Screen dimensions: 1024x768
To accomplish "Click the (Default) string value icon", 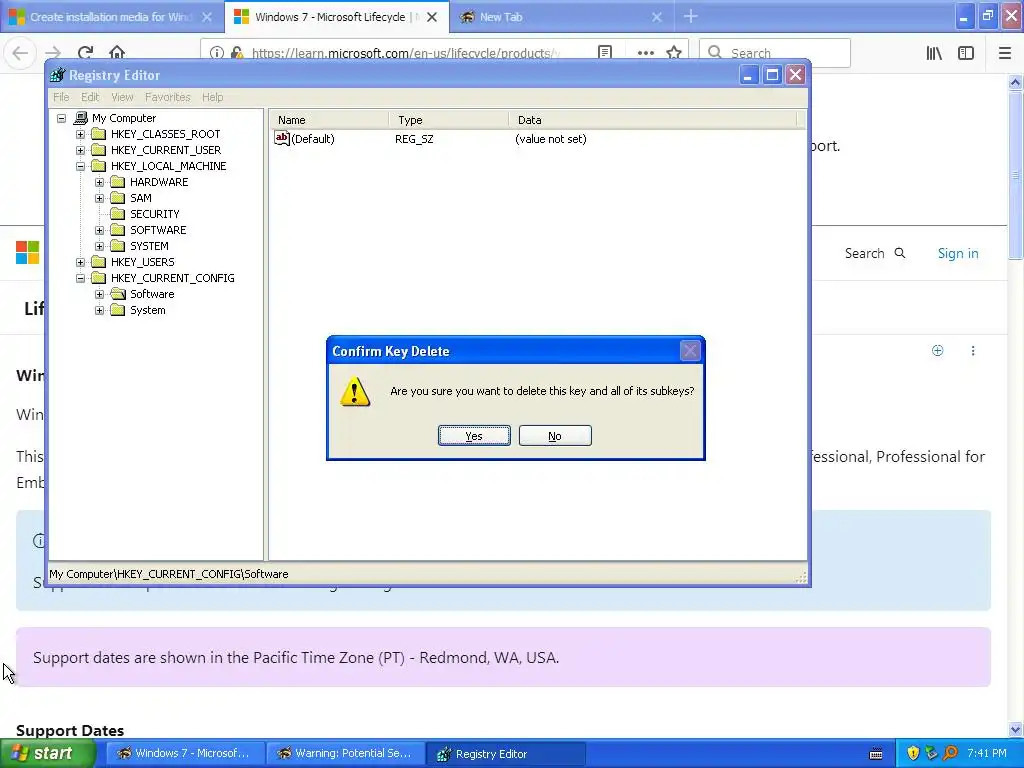I will (x=281, y=138).
